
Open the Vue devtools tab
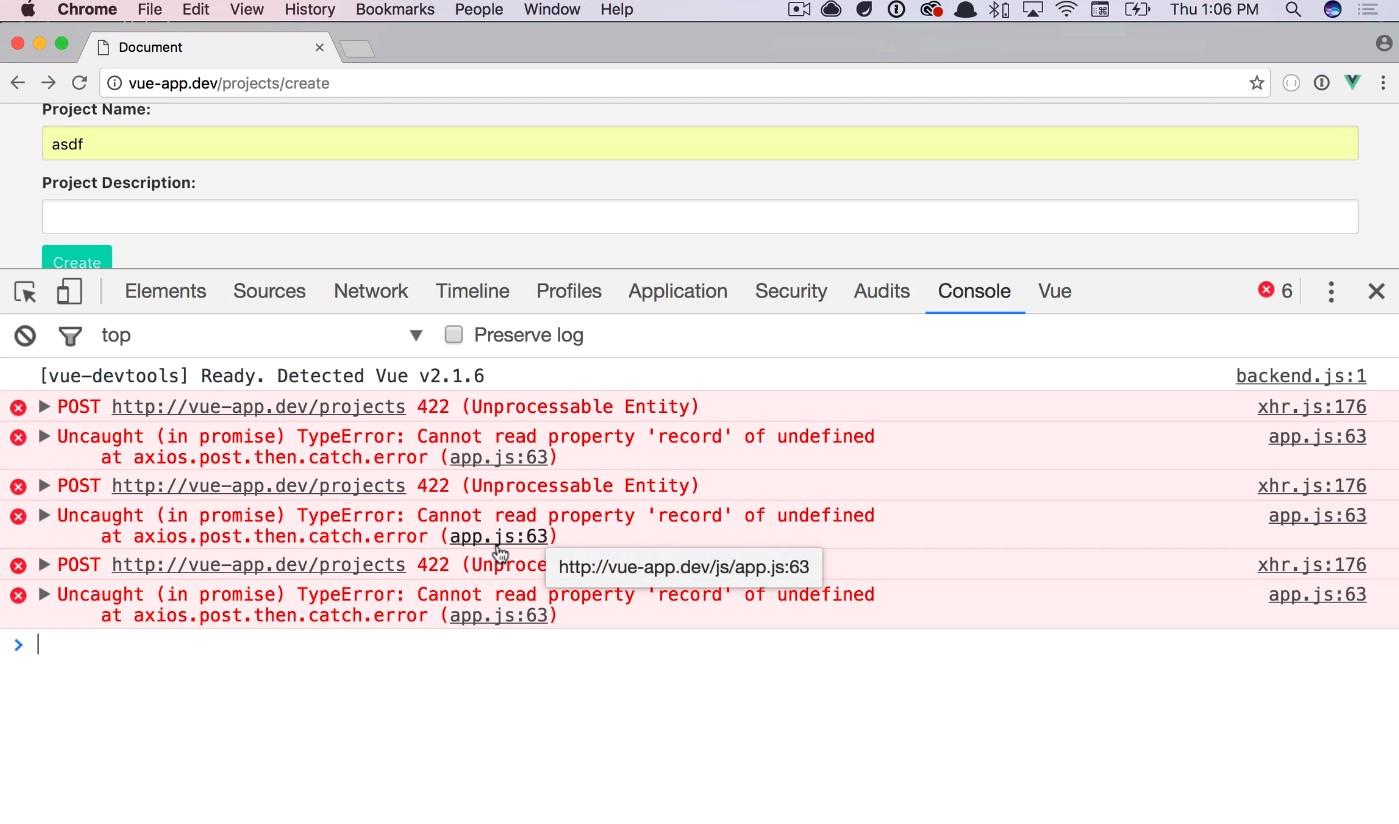click(x=1054, y=291)
